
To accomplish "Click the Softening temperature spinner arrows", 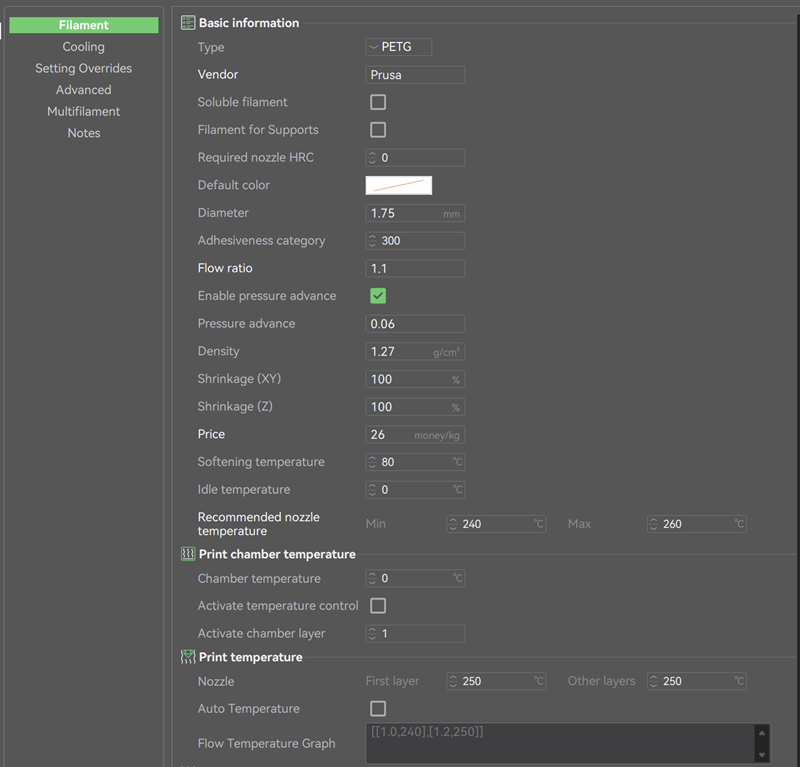I will point(373,462).
